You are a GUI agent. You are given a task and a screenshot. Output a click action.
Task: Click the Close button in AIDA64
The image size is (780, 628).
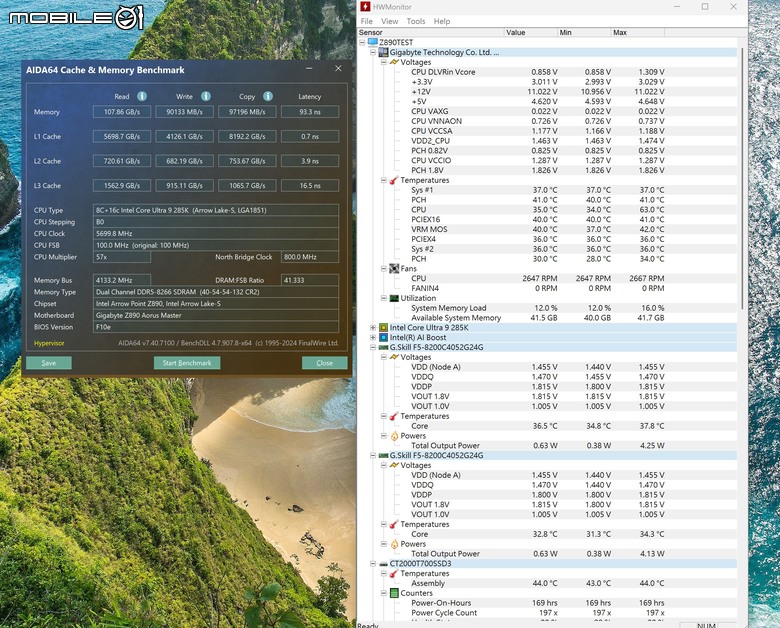(324, 363)
